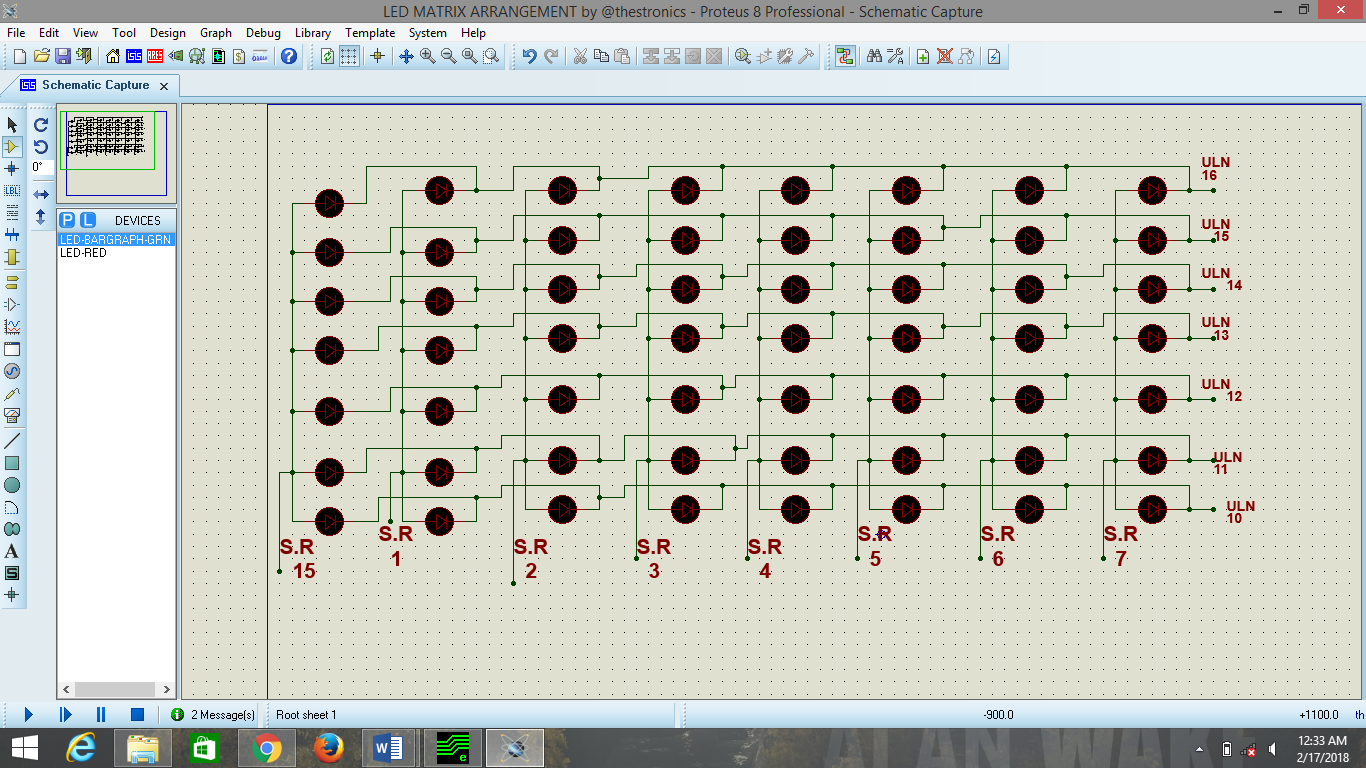
Task: Create a new root sheet
Action: click(x=924, y=57)
